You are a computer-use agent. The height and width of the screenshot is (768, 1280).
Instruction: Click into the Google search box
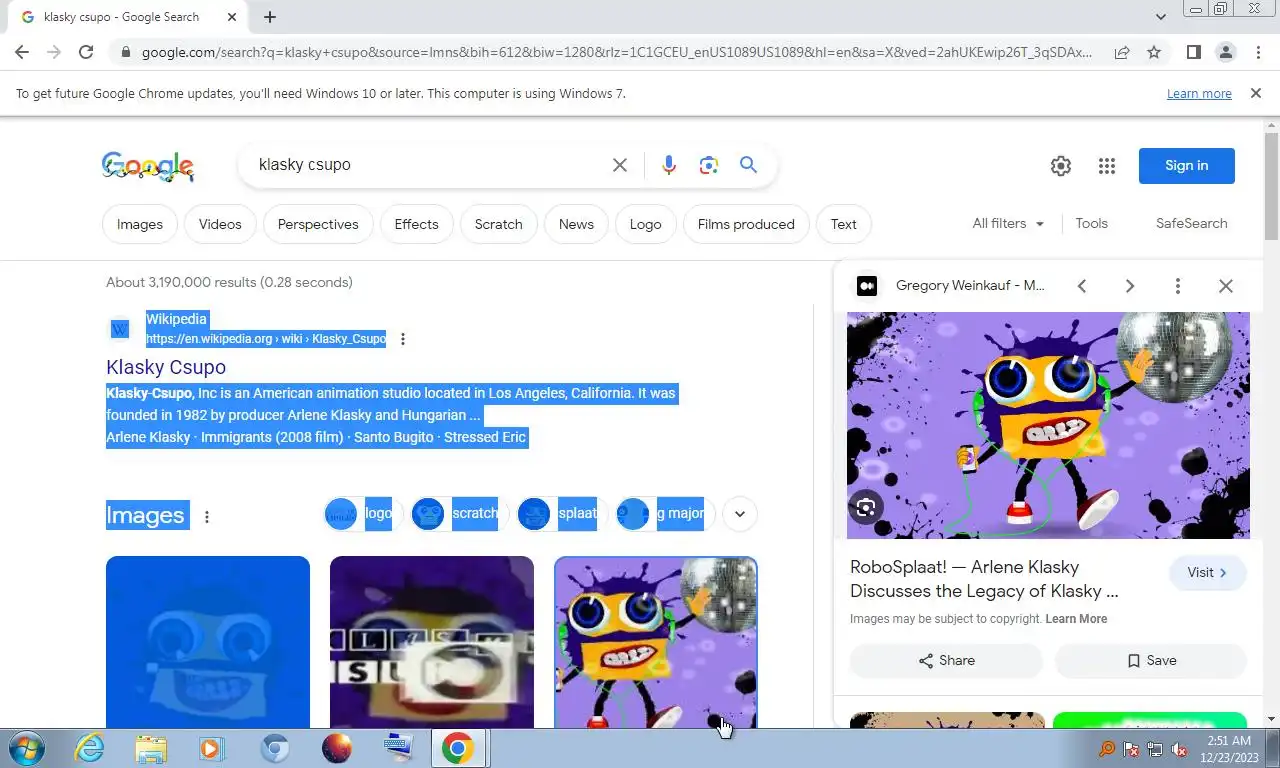430,165
